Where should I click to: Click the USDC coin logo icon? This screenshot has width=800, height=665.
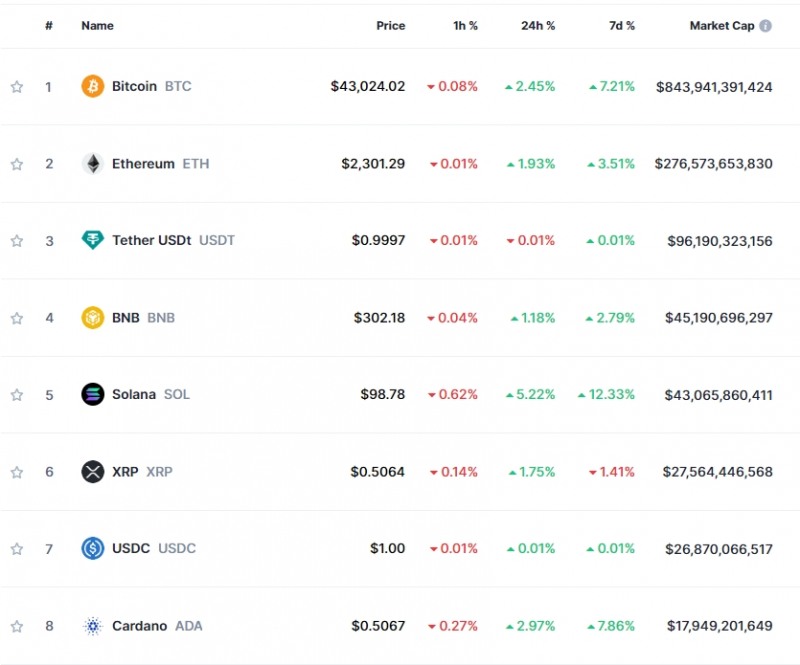coord(93,548)
